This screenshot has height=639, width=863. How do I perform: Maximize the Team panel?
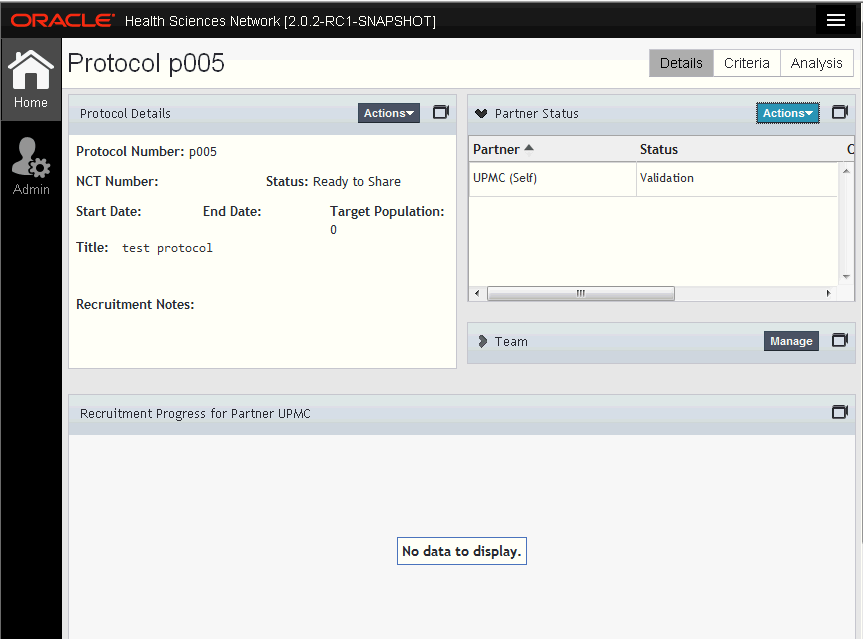pyautogui.click(x=840, y=340)
